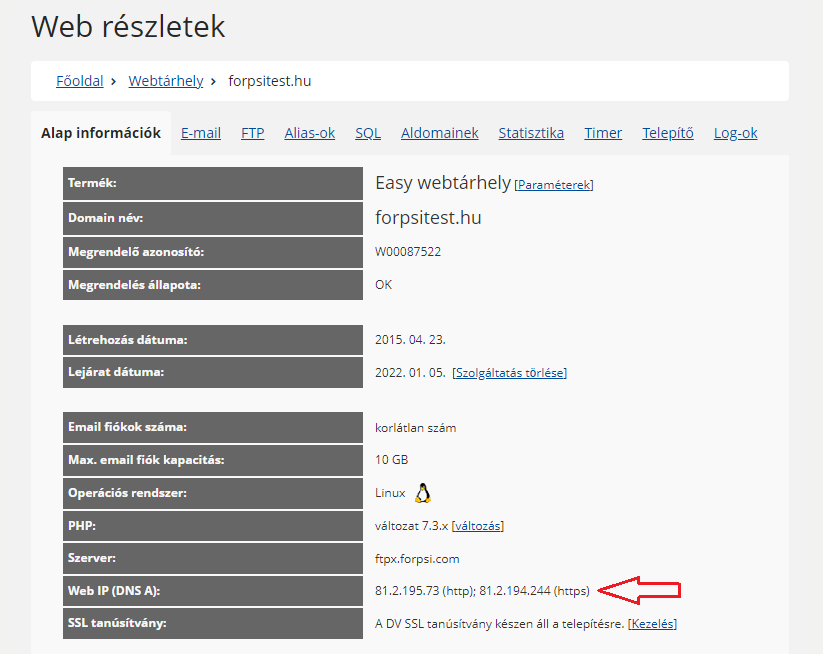Click the 2015. 04. 23. creation date

point(410,340)
